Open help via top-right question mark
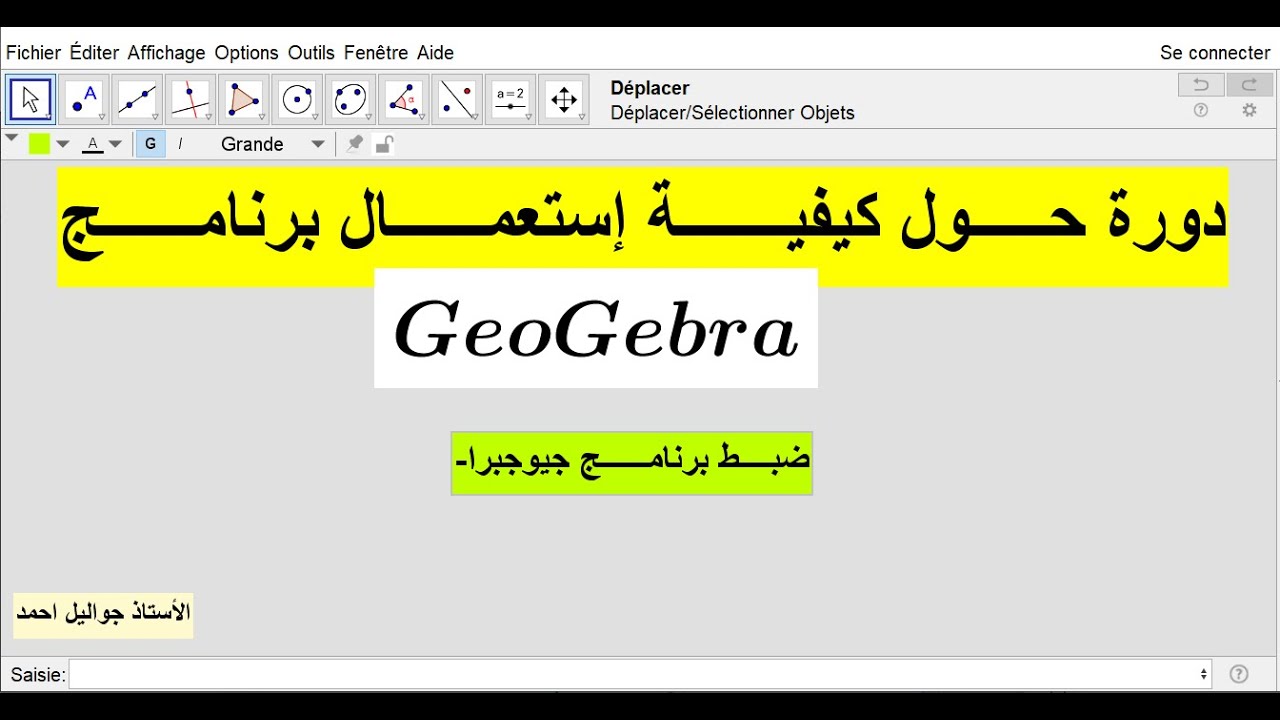The image size is (1280, 720). coord(1201,111)
